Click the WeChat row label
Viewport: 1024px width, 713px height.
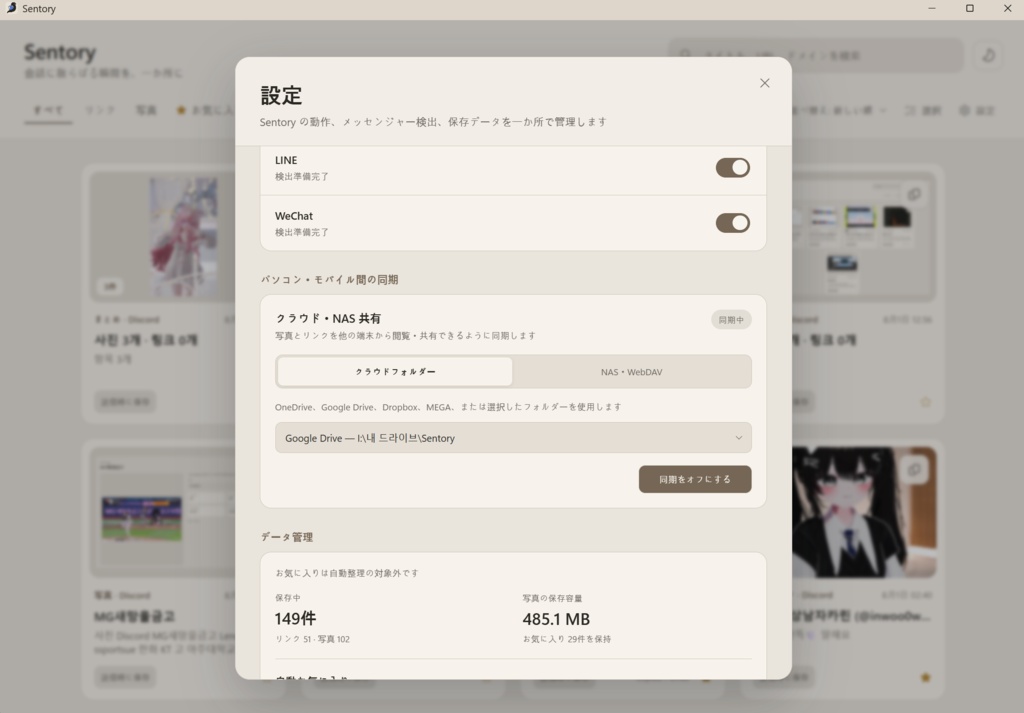tap(294, 215)
